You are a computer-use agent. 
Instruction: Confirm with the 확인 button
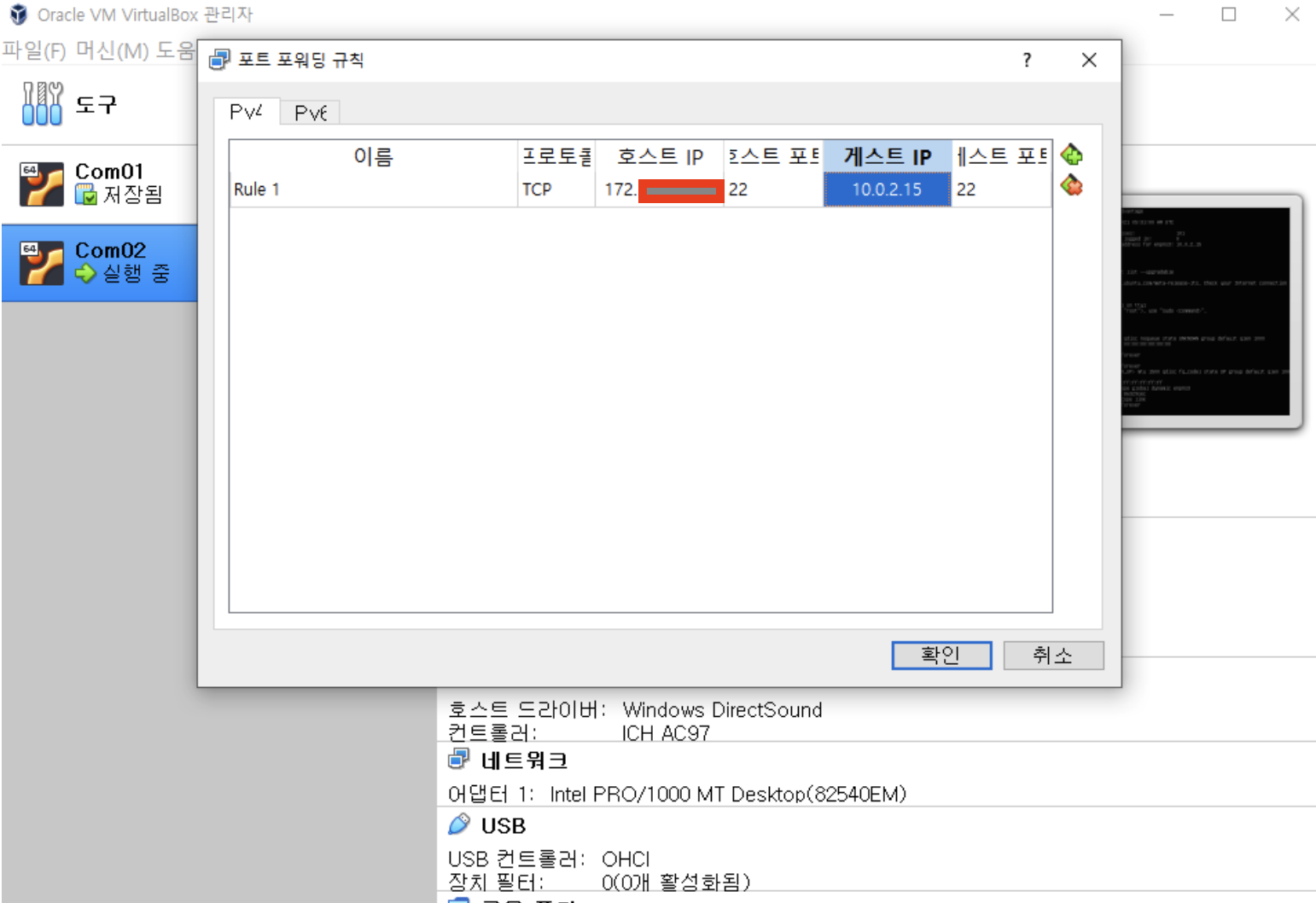[x=941, y=655]
